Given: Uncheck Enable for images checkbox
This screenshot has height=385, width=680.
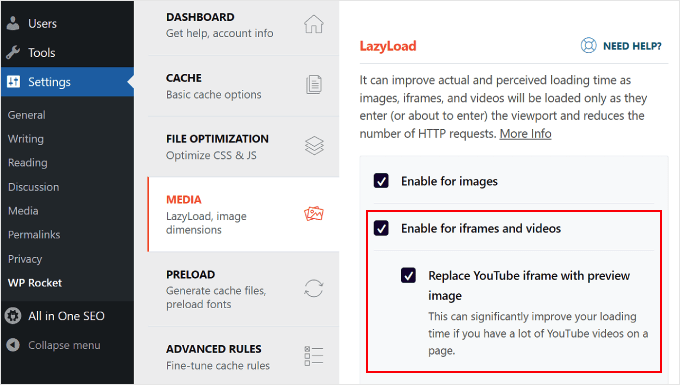Looking at the screenshot, I should 381,181.
